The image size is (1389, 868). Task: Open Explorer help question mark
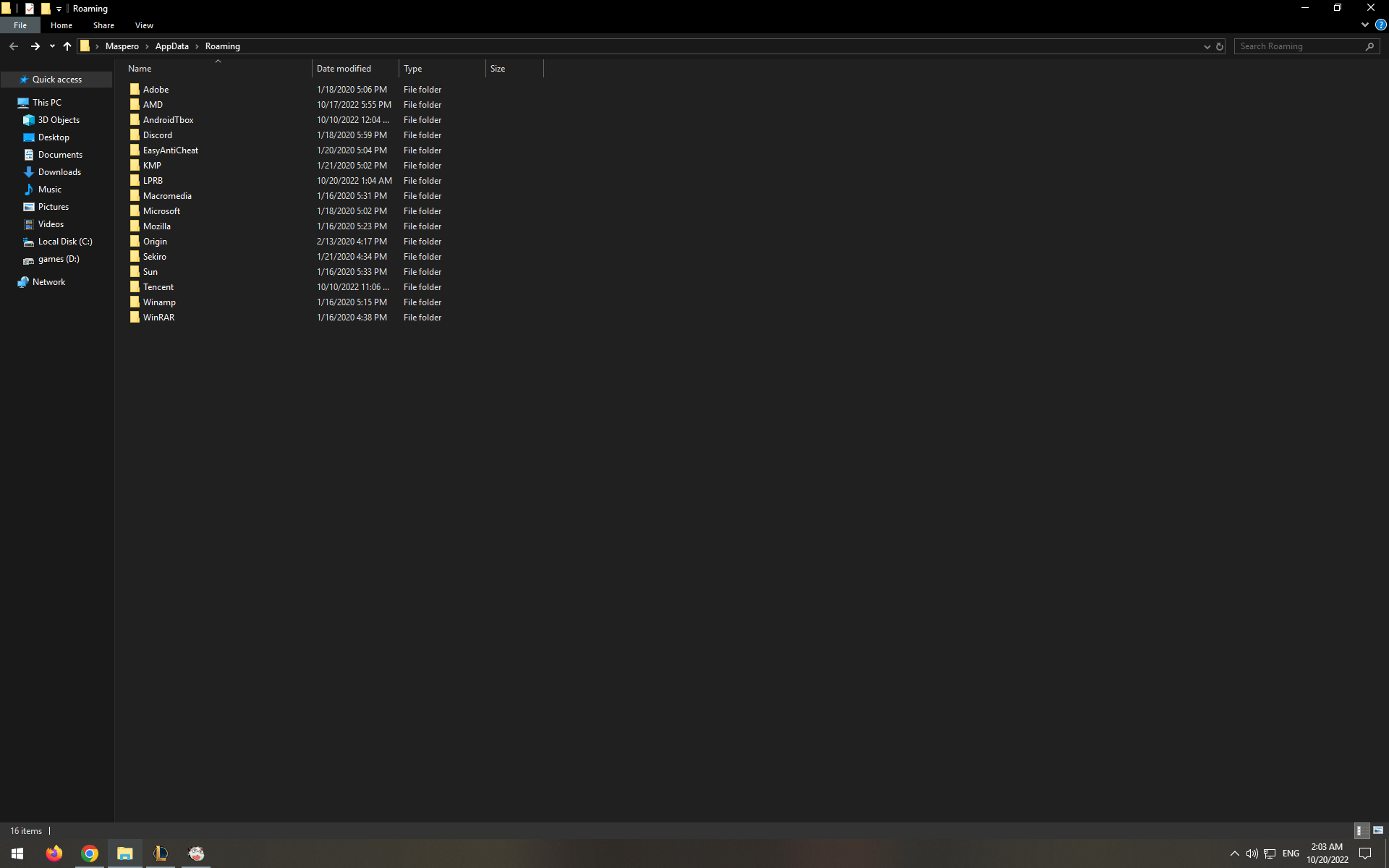coord(1380,25)
